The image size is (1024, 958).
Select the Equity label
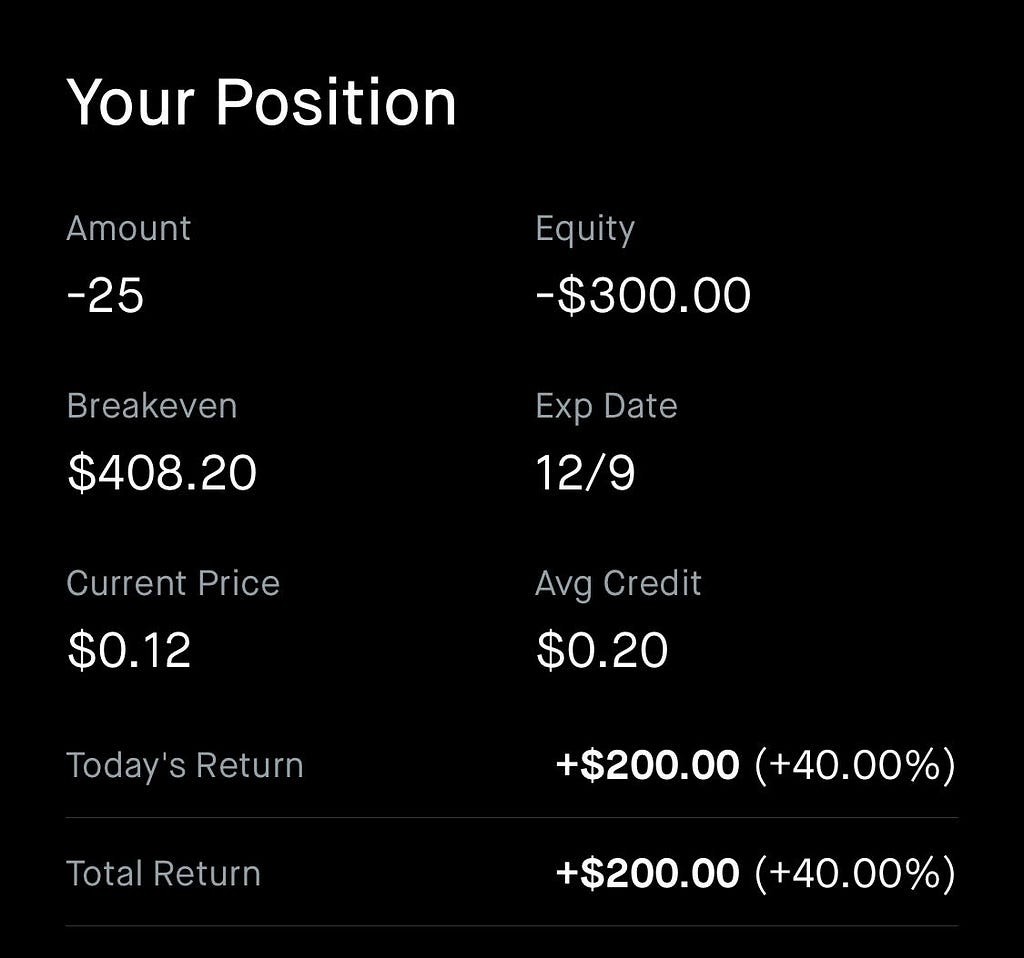coord(585,230)
